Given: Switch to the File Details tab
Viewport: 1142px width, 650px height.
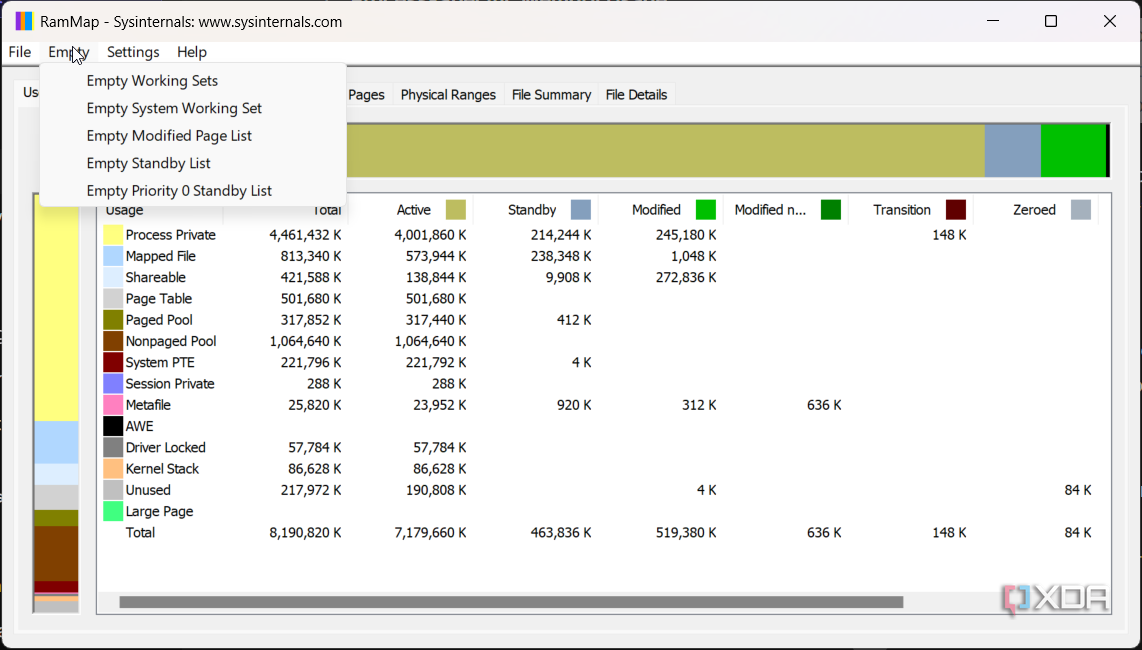Looking at the screenshot, I should coord(636,95).
